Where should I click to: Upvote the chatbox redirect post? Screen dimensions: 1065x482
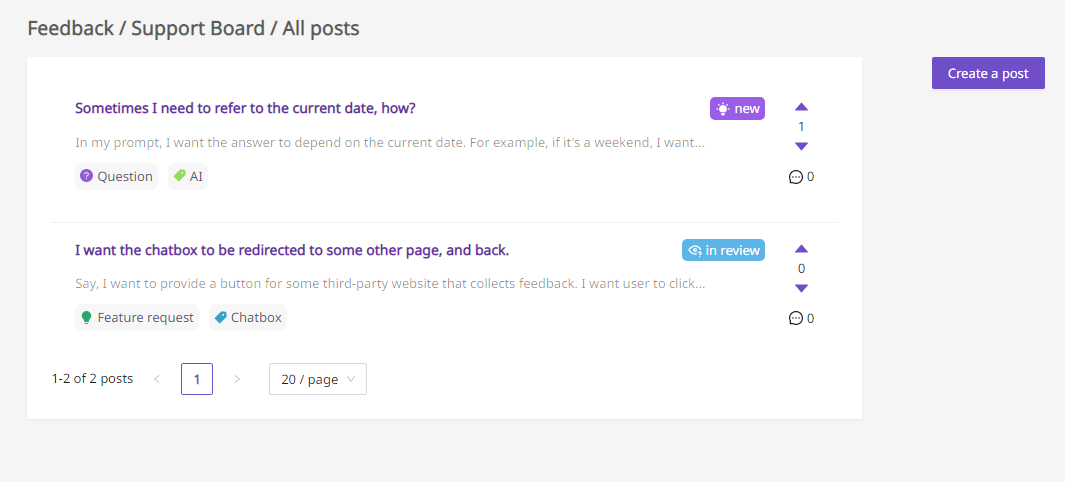801,249
